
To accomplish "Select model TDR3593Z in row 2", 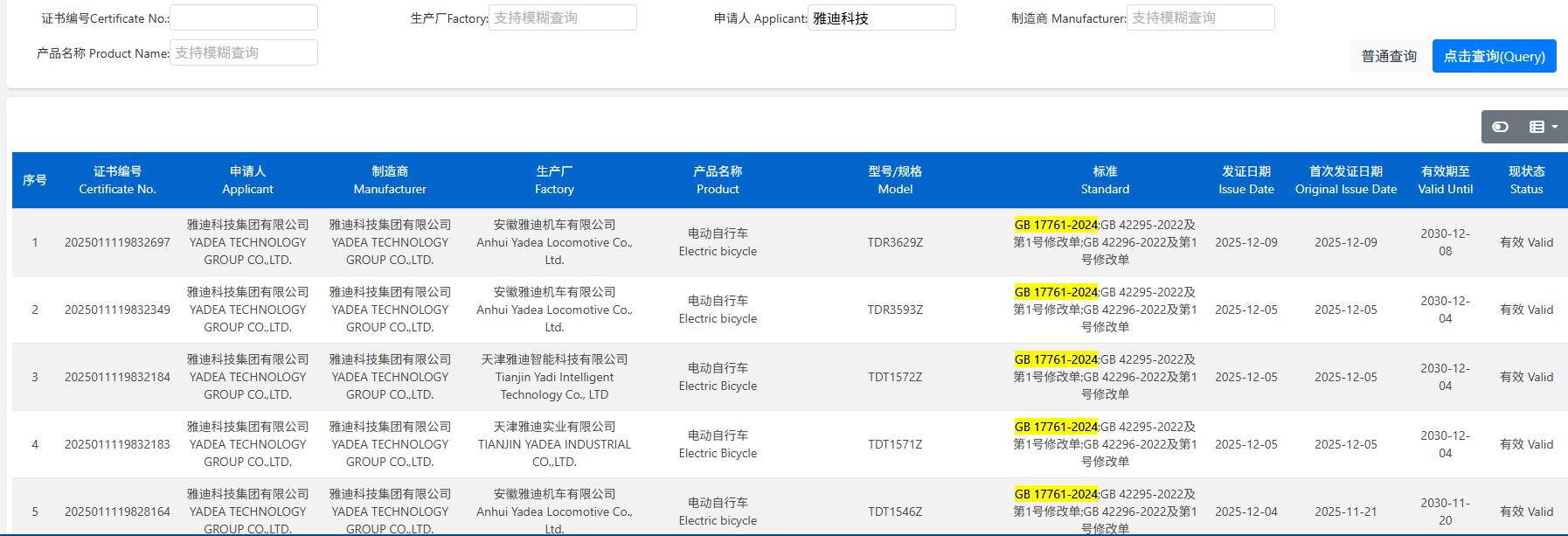I will pos(895,310).
